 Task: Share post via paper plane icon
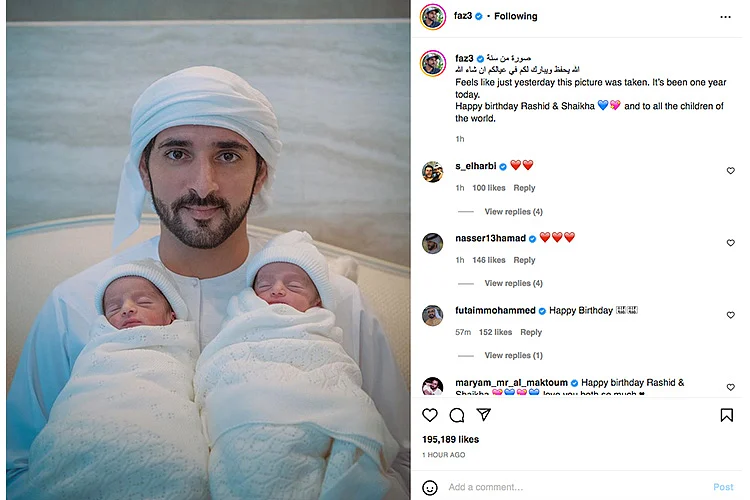(x=484, y=414)
